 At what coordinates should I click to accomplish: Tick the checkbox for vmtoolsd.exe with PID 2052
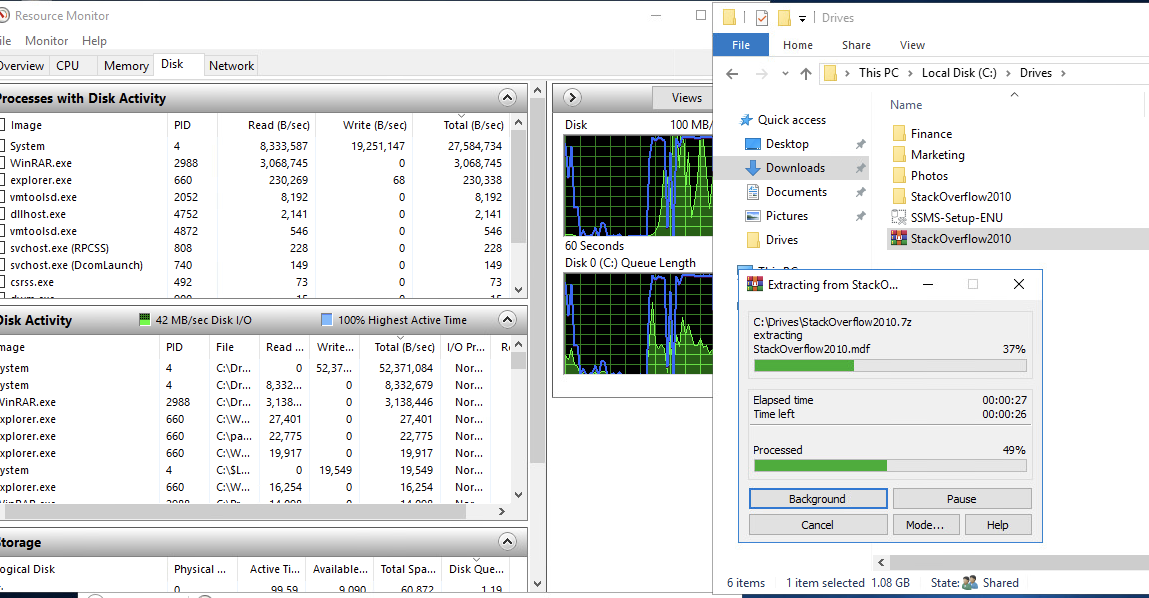2,196
